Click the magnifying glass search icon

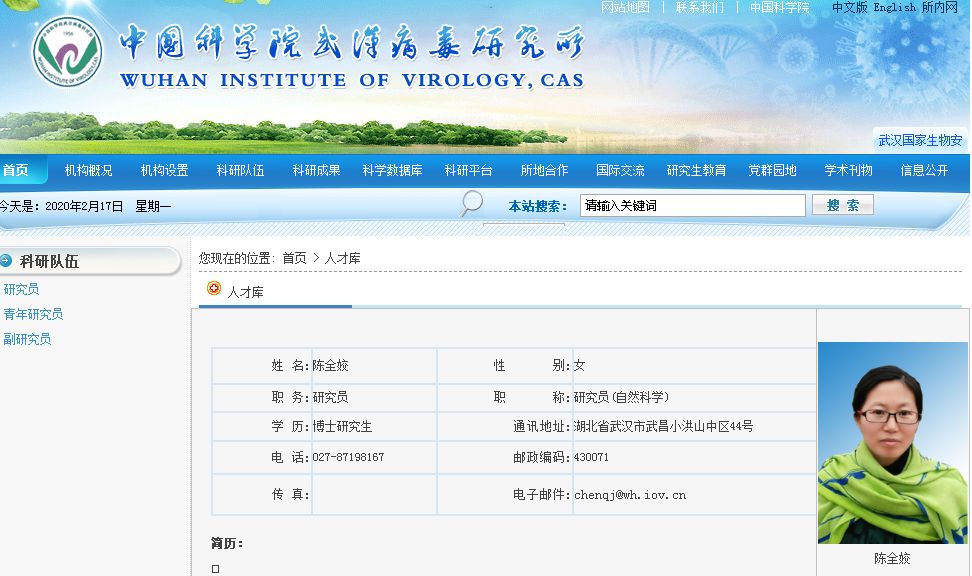click(472, 203)
